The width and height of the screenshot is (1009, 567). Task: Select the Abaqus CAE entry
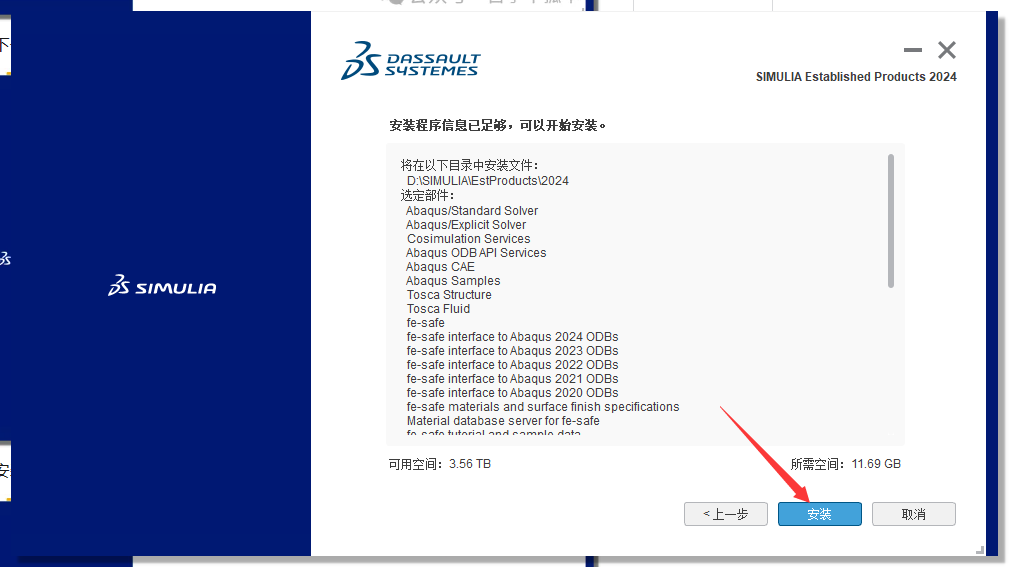[440, 266]
